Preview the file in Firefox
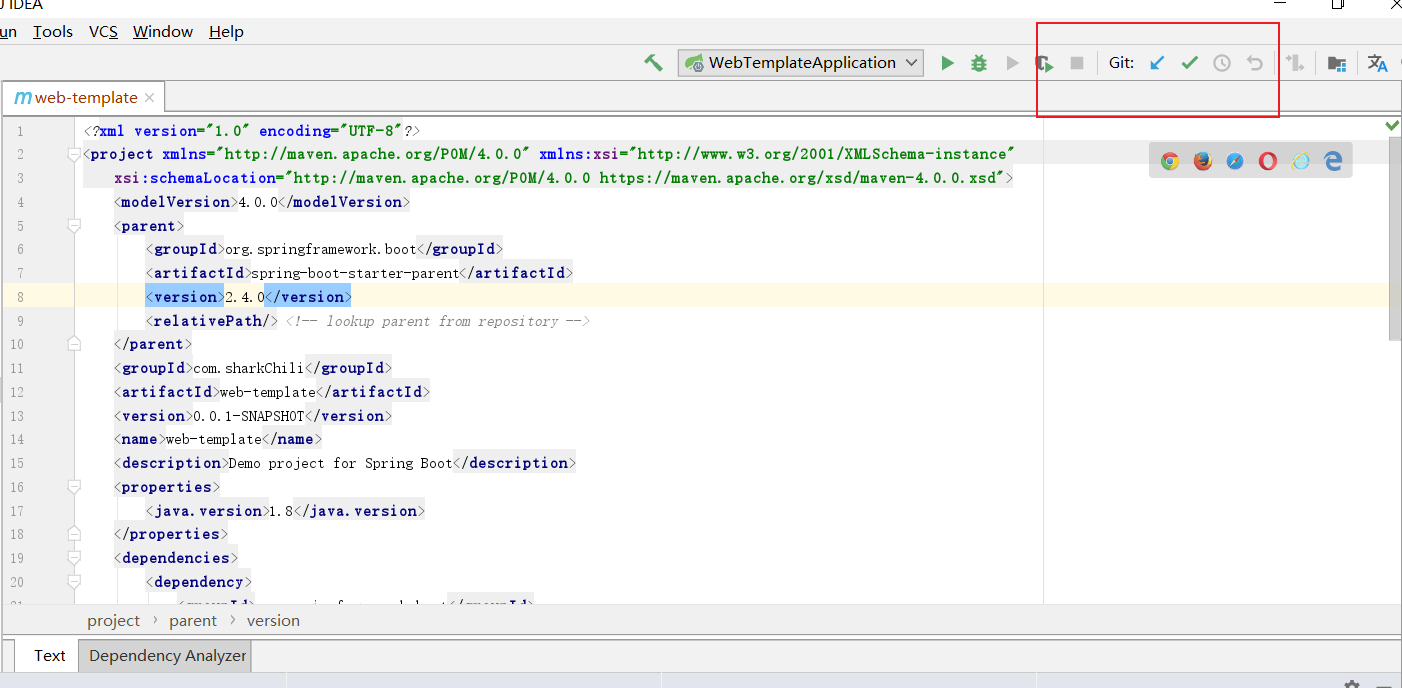The width and height of the screenshot is (1402, 688). click(x=1203, y=161)
